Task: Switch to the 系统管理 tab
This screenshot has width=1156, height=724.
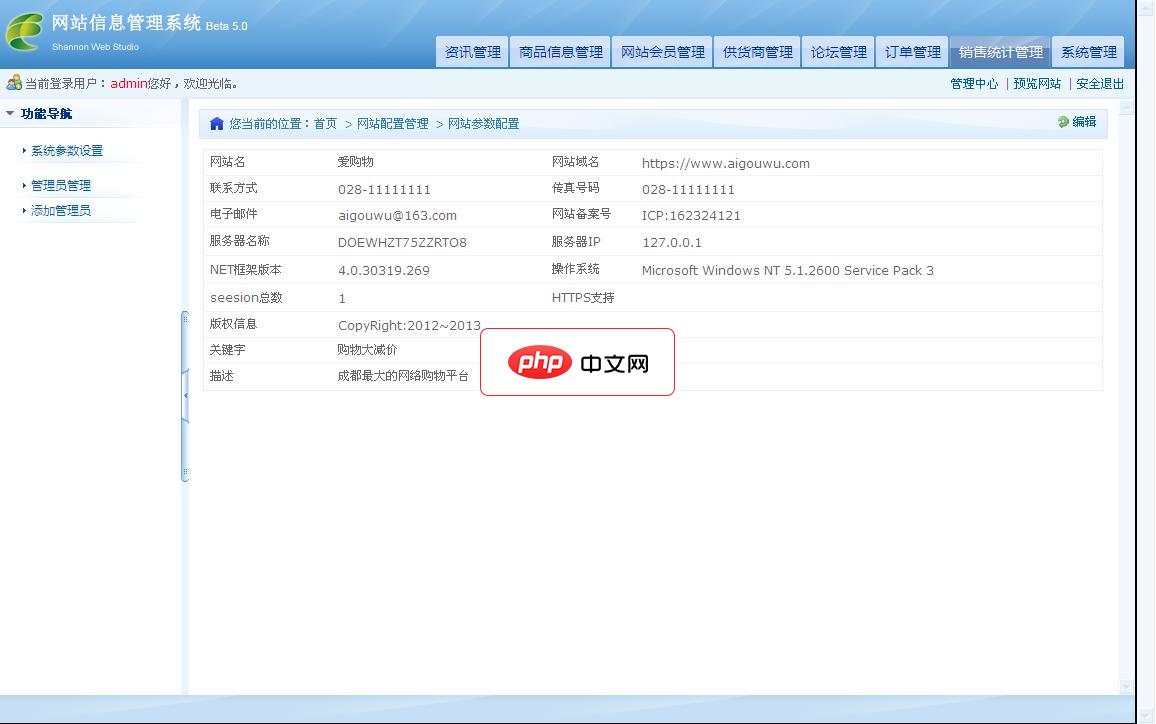Action: click(x=1088, y=51)
